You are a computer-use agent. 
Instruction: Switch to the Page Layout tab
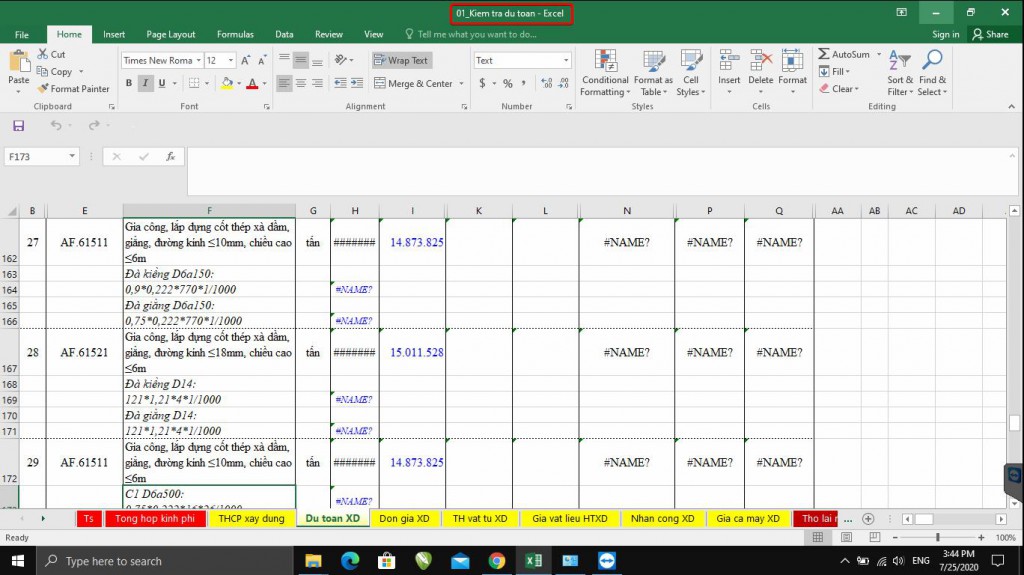point(170,35)
